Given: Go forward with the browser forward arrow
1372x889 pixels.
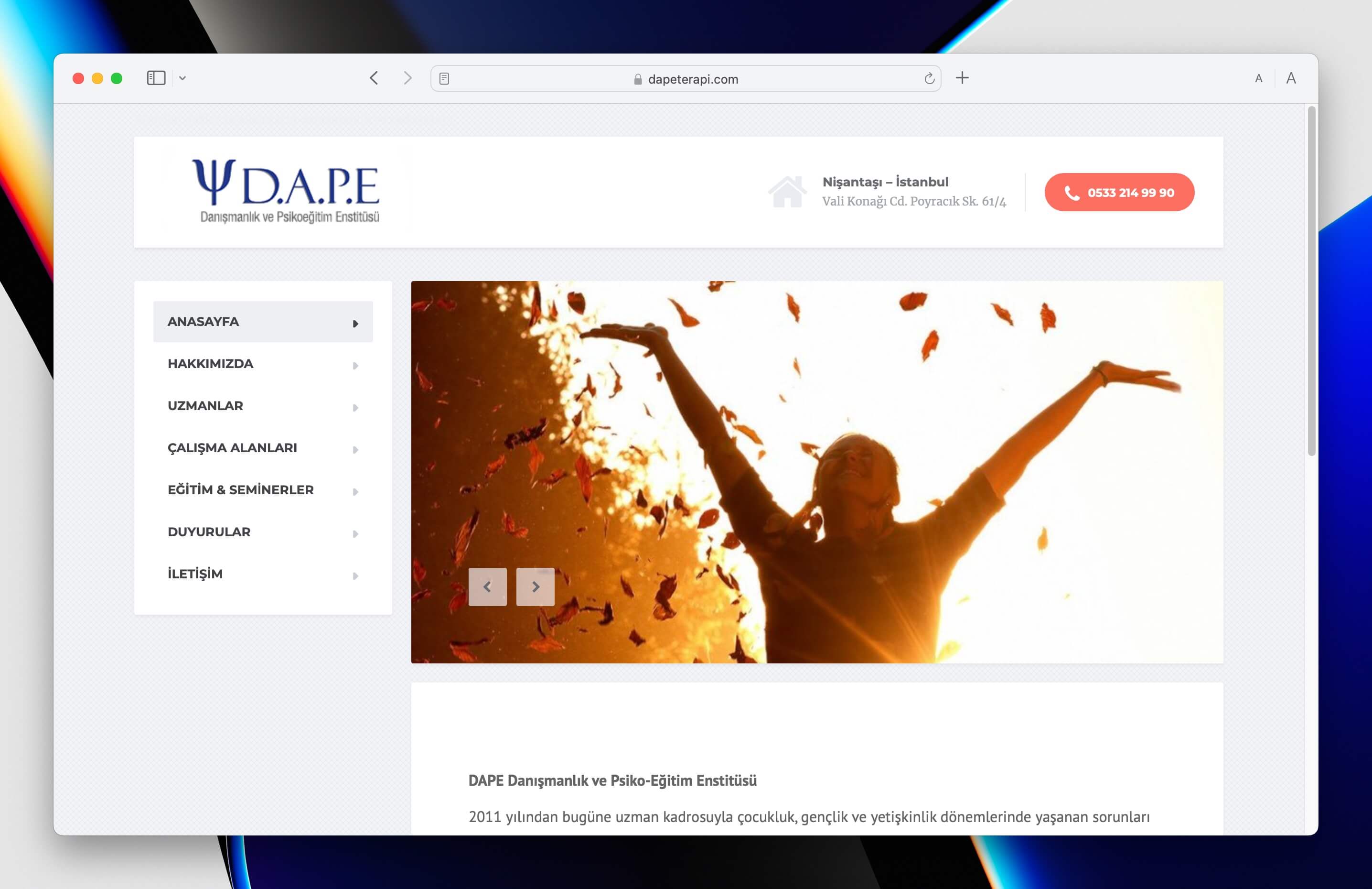Looking at the screenshot, I should [407, 78].
